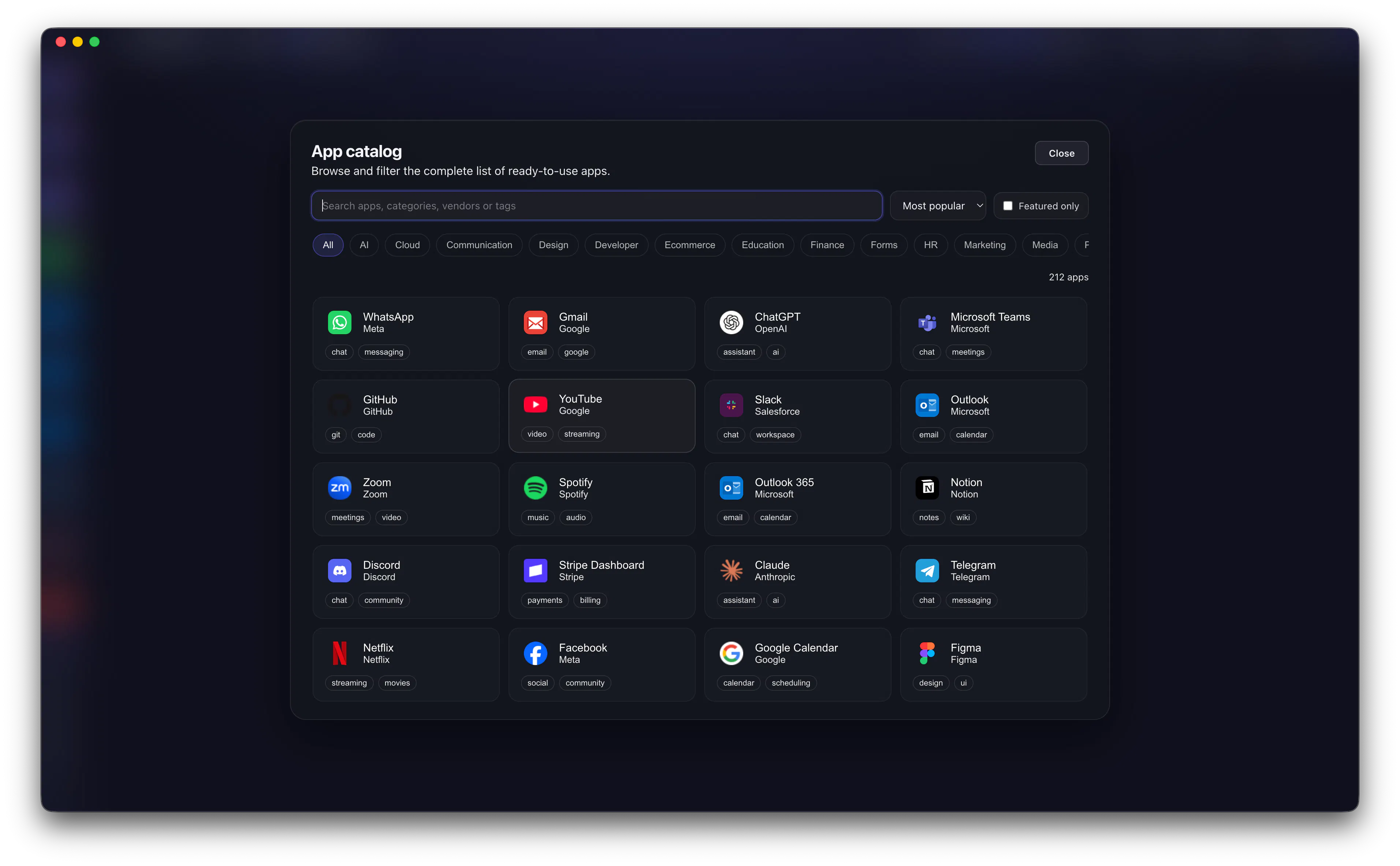Click the assistant tag on ChatGPT card

(x=738, y=352)
